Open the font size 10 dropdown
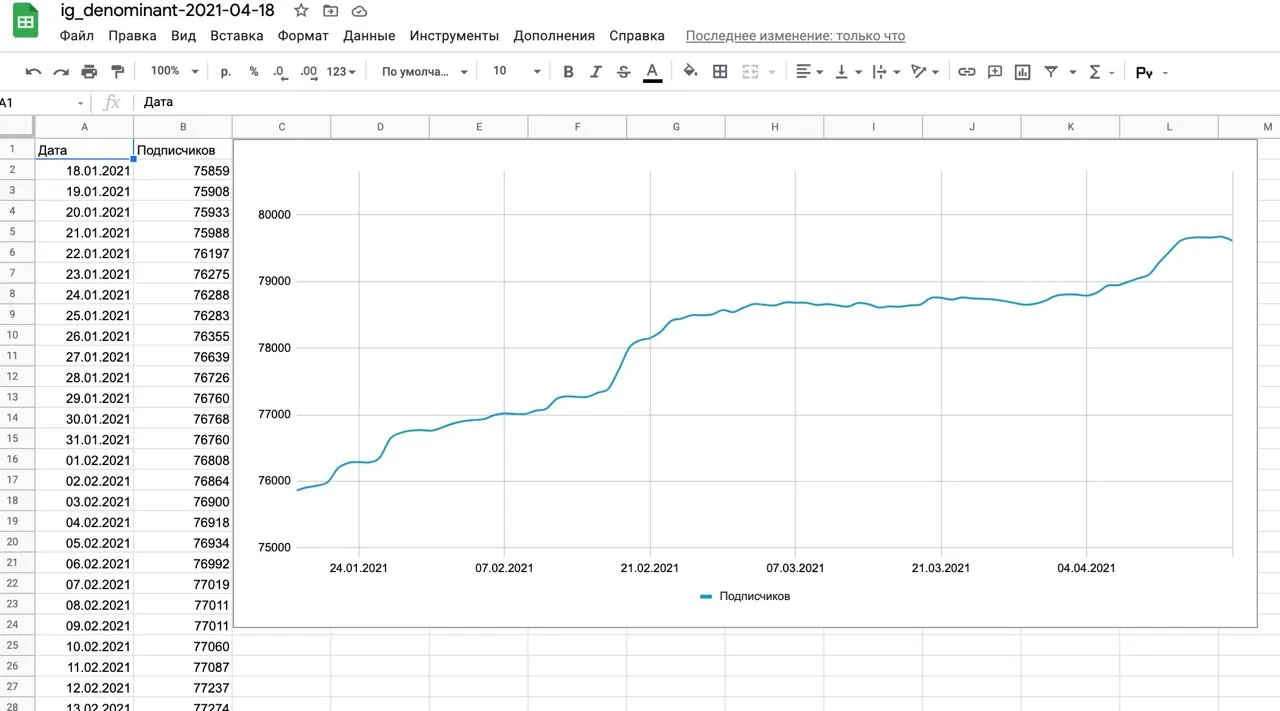The image size is (1280, 711). (x=516, y=71)
